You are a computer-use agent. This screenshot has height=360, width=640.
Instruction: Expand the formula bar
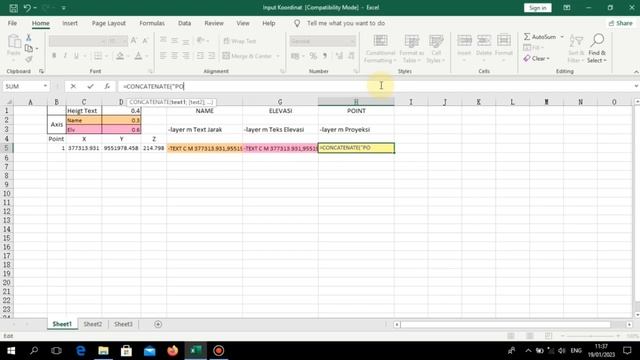636,86
